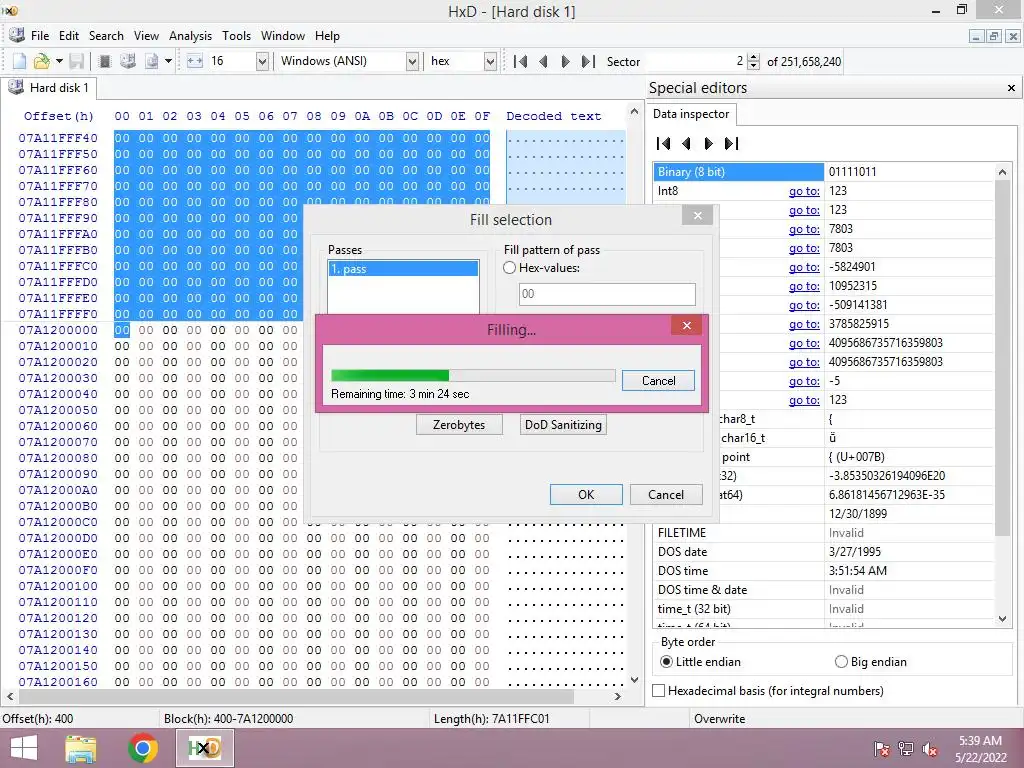
Task: Jump to first byte in Data inspector
Action: click(x=664, y=144)
